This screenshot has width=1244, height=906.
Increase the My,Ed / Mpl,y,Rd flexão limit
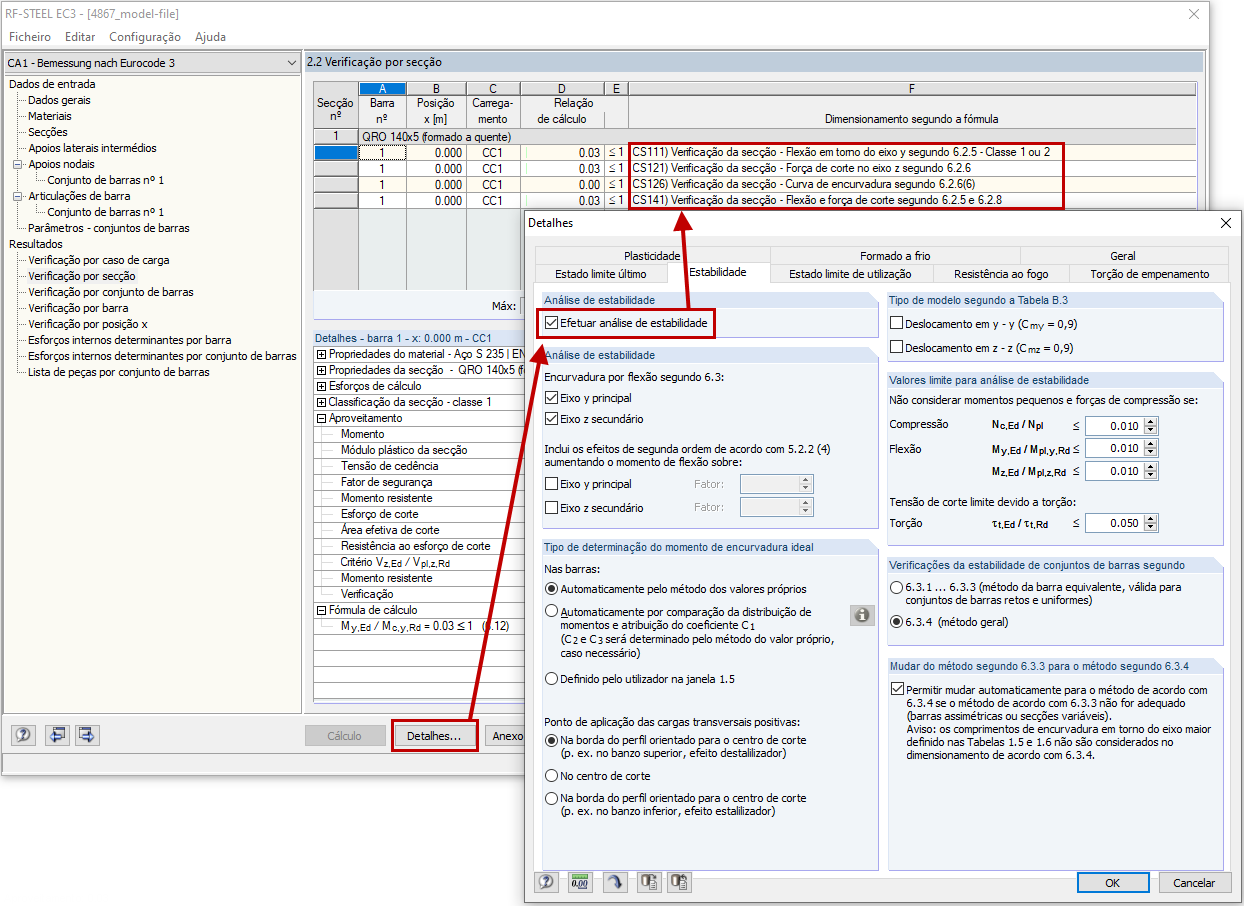1150,444
